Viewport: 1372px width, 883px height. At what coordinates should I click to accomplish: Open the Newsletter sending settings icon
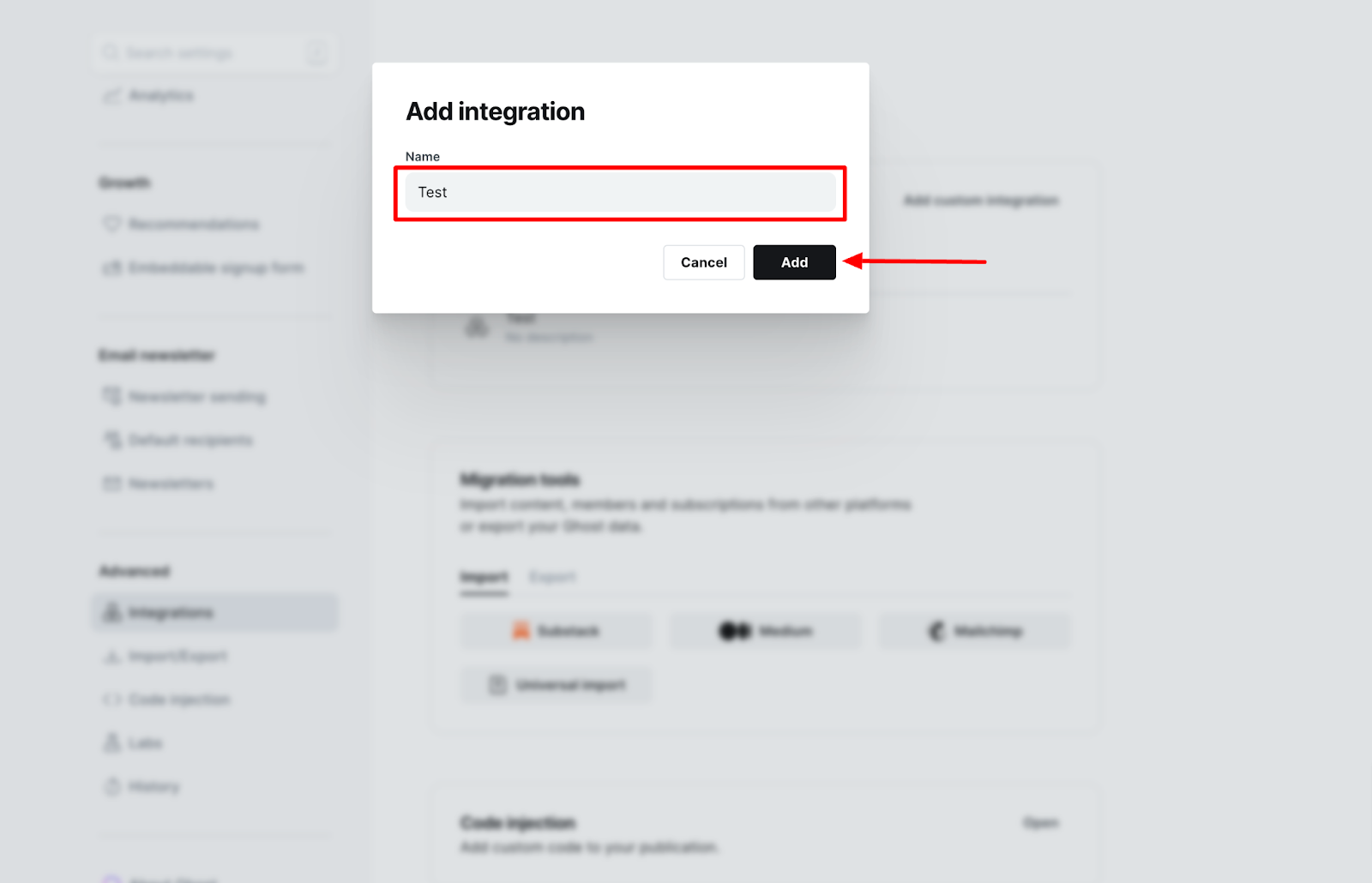[111, 396]
